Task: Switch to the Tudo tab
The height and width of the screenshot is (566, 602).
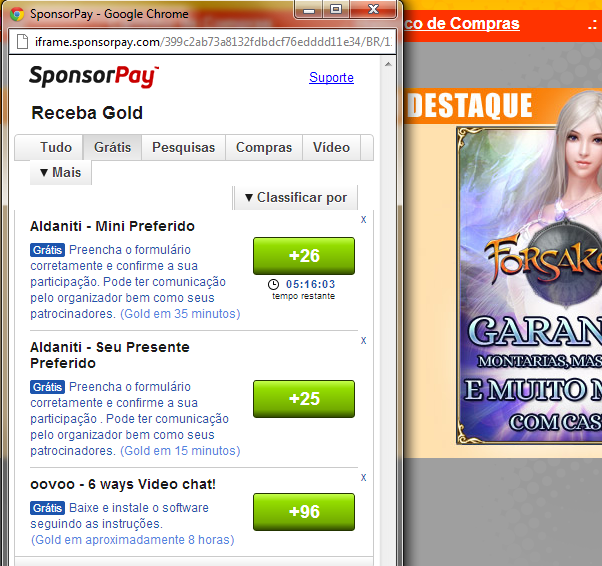Action: tap(56, 147)
